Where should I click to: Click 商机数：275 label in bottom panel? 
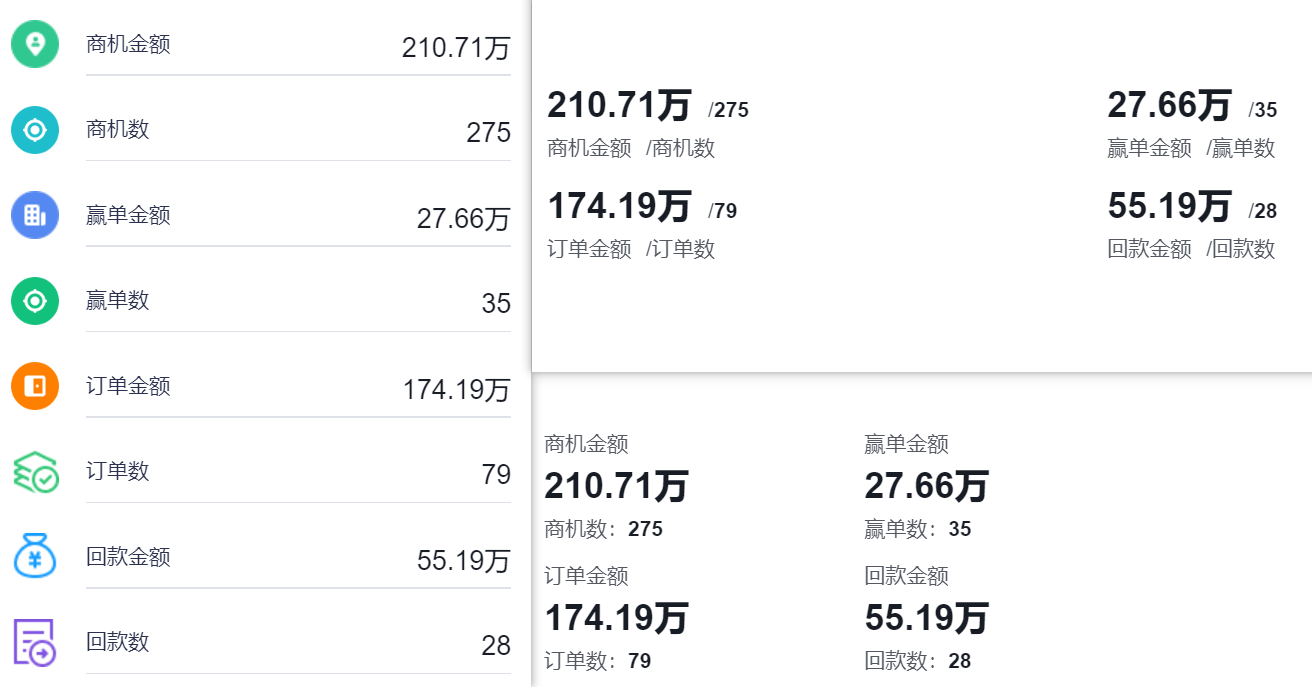(x=603, y=529)
